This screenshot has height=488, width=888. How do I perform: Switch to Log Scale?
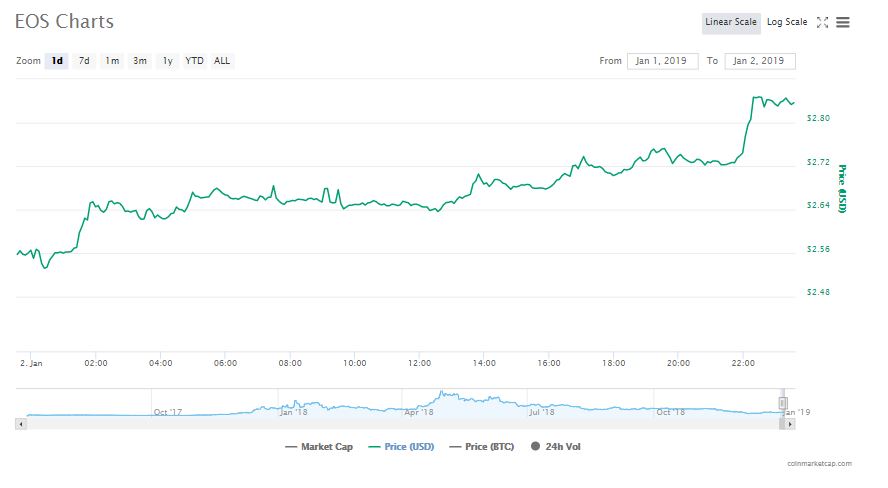click(x=787, y=22)
